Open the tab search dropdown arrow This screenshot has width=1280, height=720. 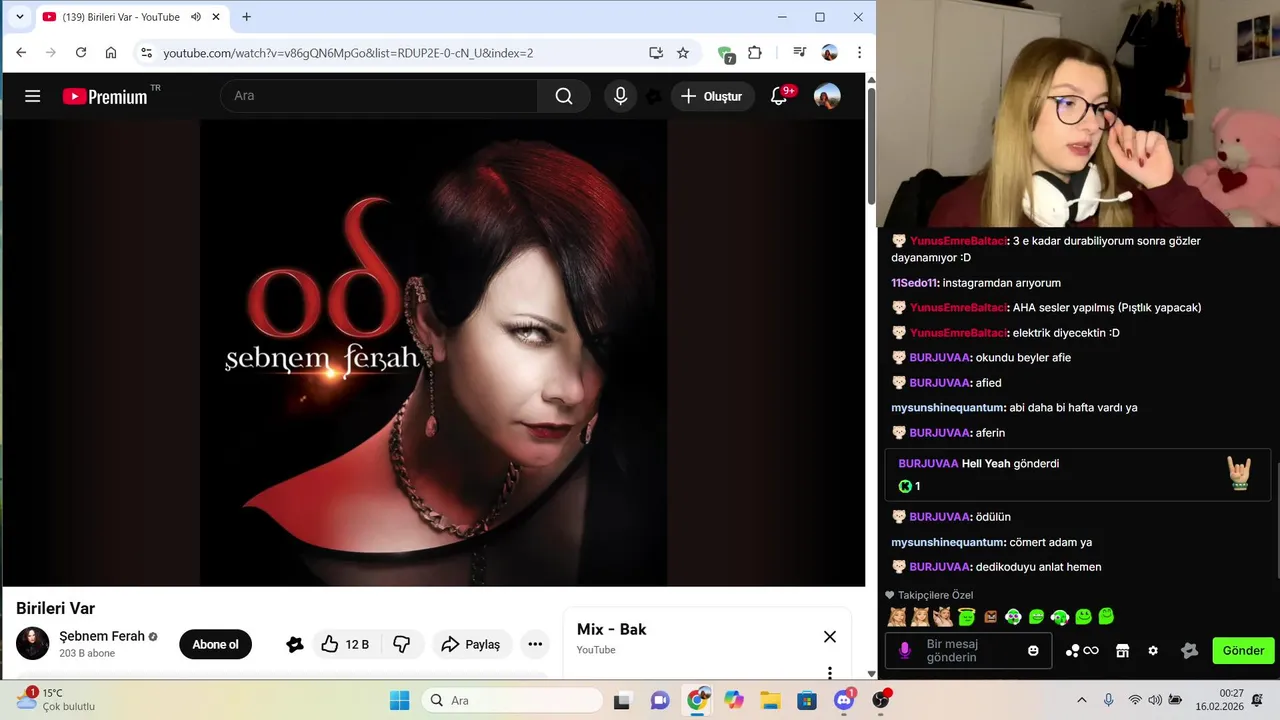pos(19,17)
